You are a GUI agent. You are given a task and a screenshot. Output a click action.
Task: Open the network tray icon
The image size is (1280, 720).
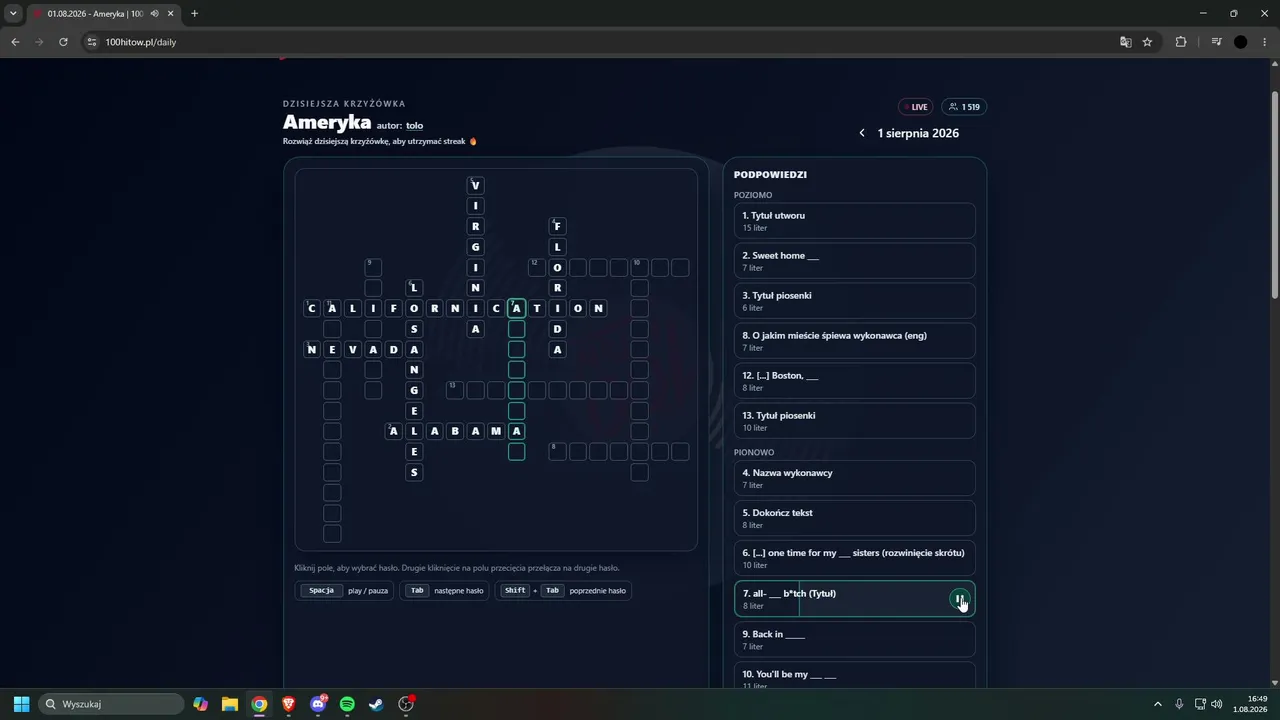coord(1199,704)
